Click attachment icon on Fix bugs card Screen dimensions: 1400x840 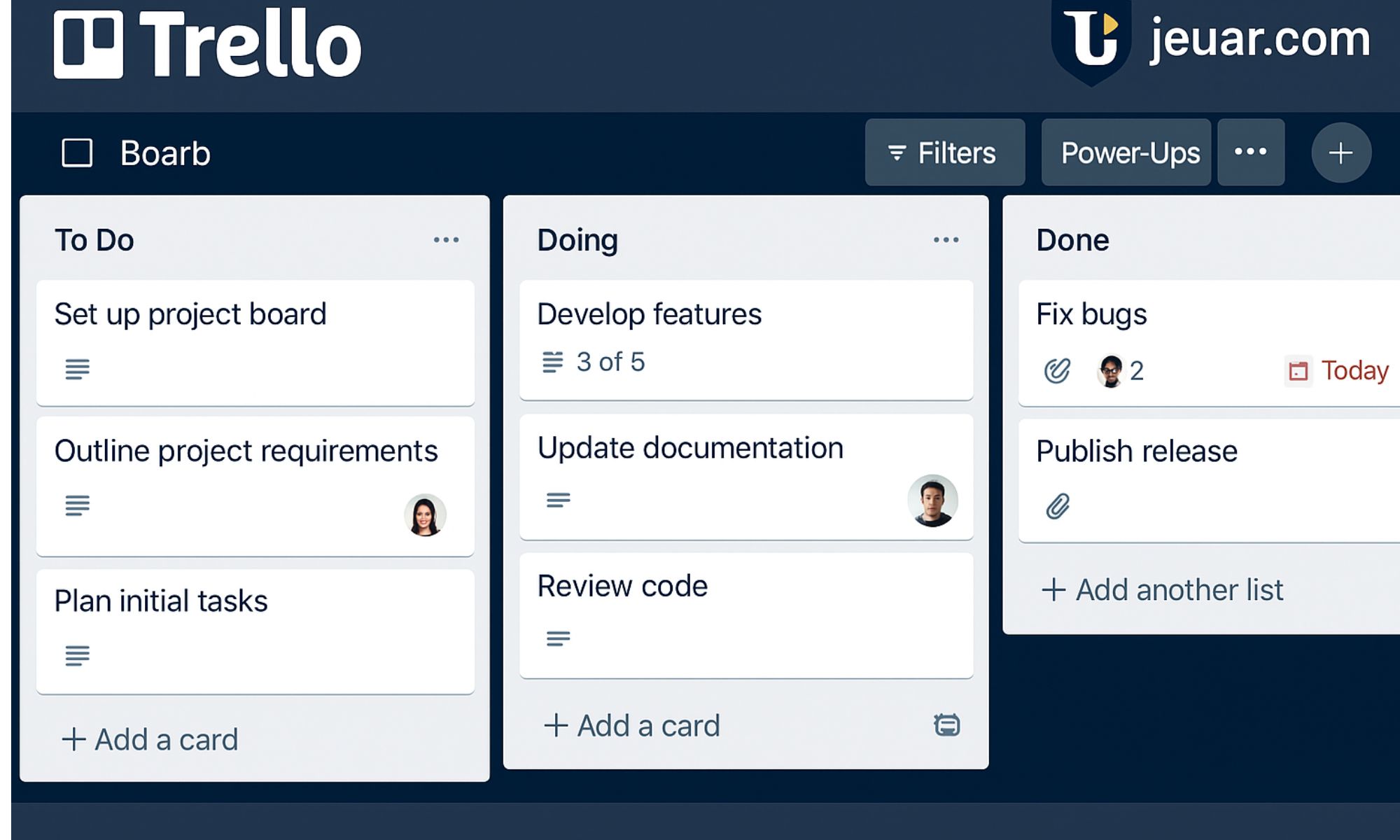pyautogui.click(x=1057, y=370)
